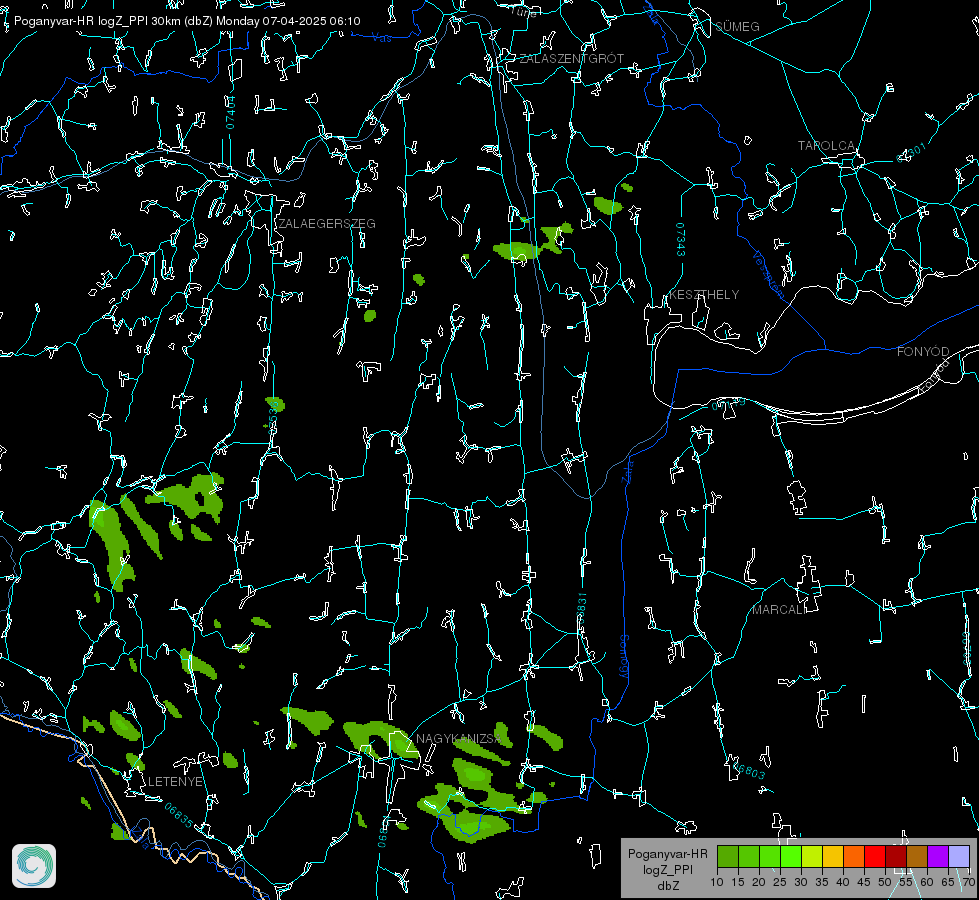The width and height of the screenshot is (979, 900).
Task: Click the NAGYKANIZSA city label
Action: pos(459,739)
